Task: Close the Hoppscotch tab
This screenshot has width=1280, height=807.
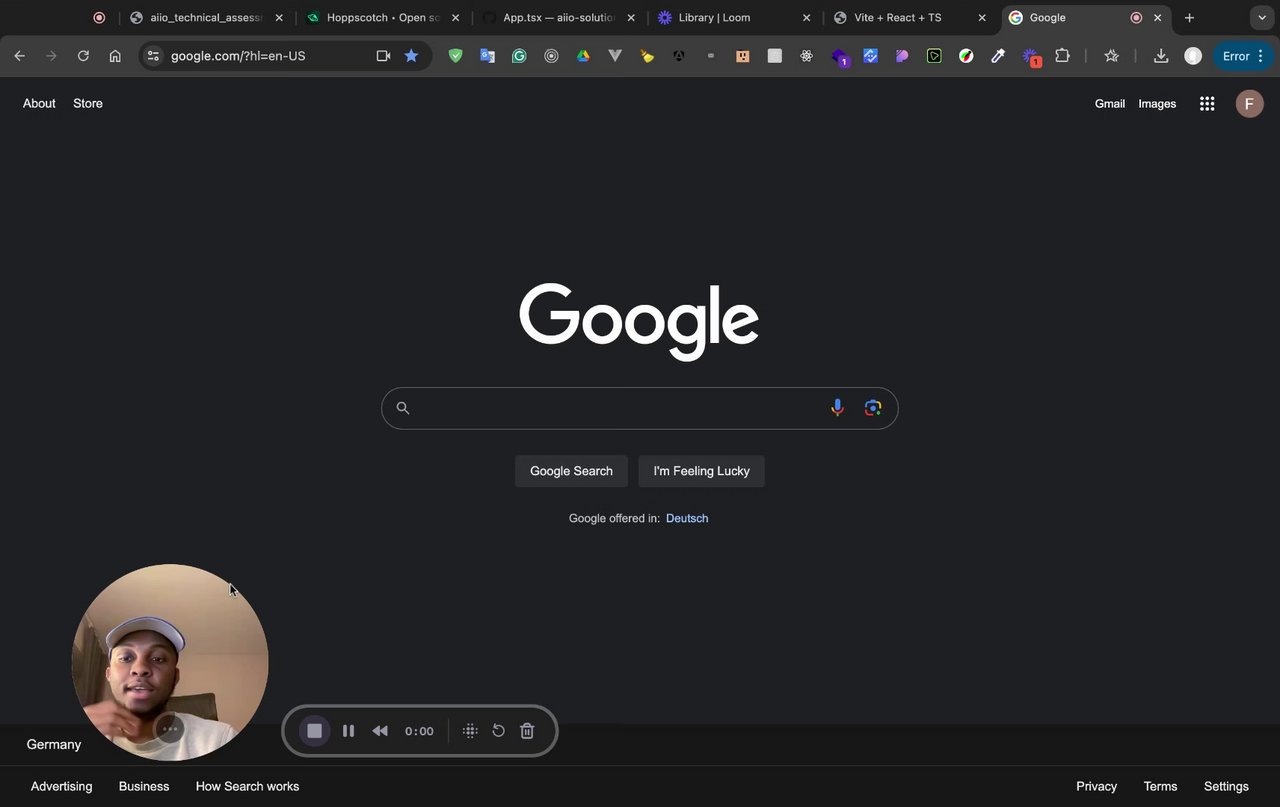Action: (455, 18)
